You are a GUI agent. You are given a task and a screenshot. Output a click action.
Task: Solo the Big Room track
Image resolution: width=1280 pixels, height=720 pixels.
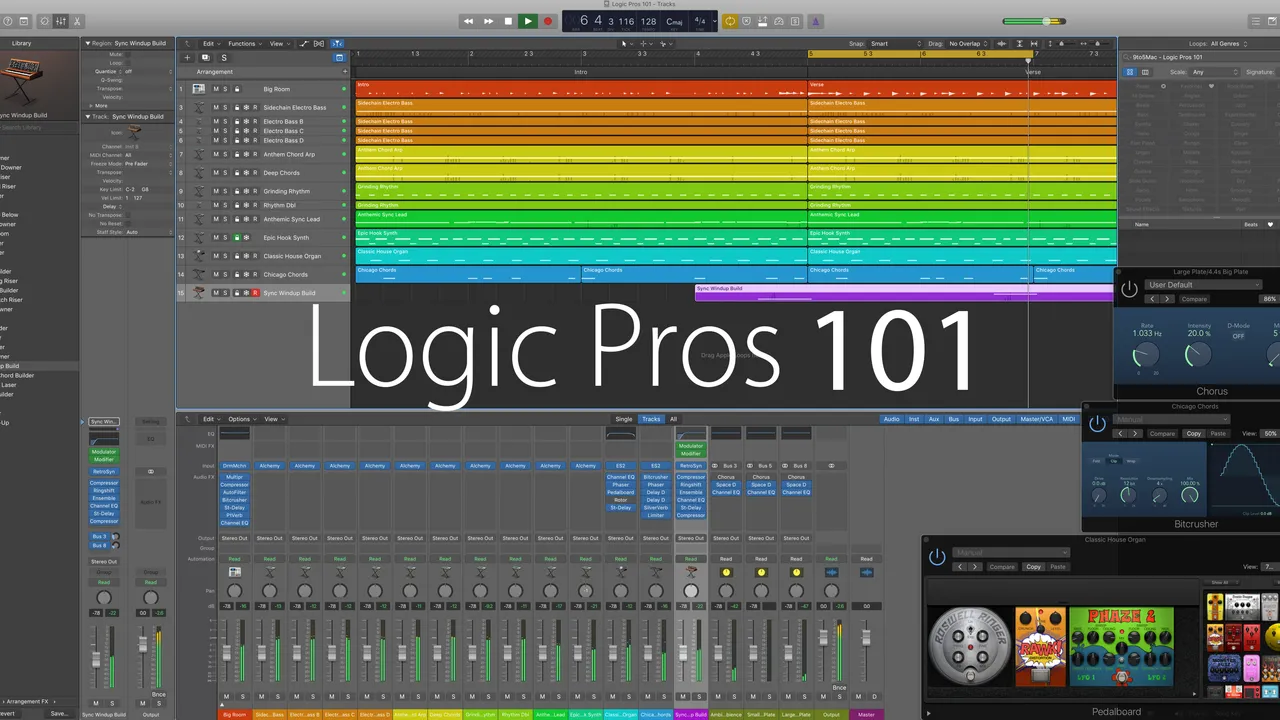click(x=225, y=89)
